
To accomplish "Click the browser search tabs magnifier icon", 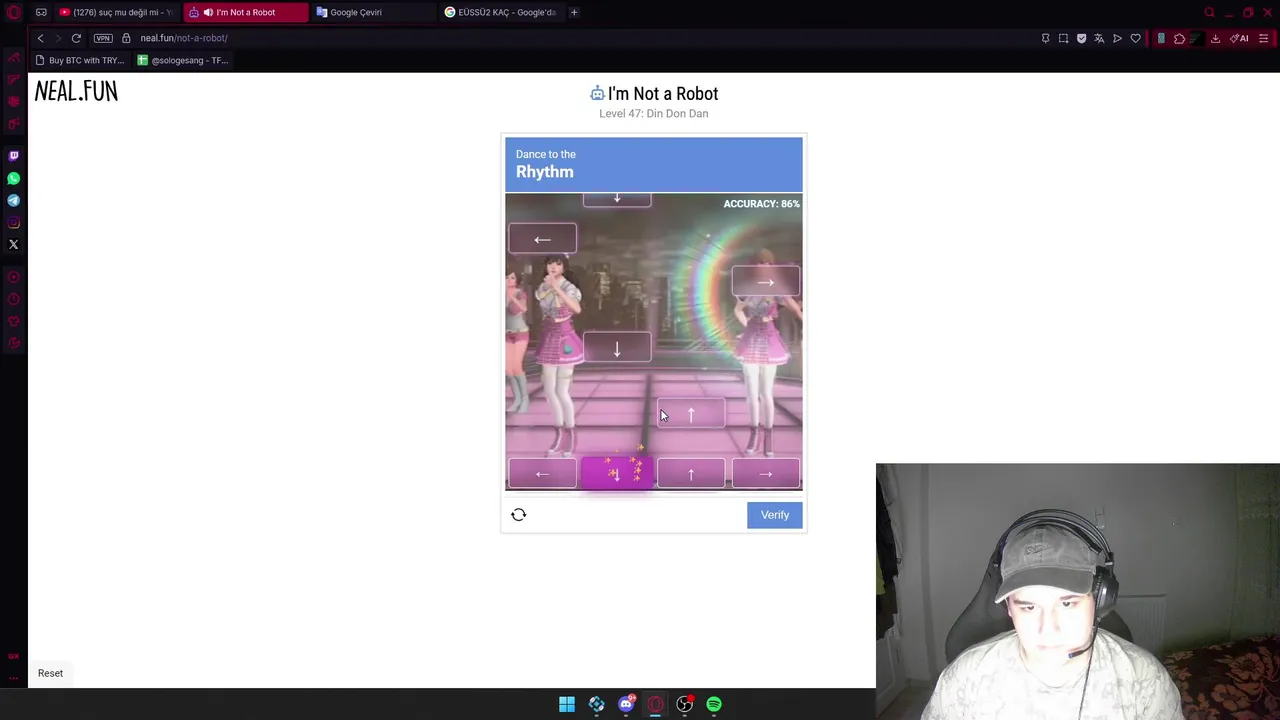I will coord(1209,12).
